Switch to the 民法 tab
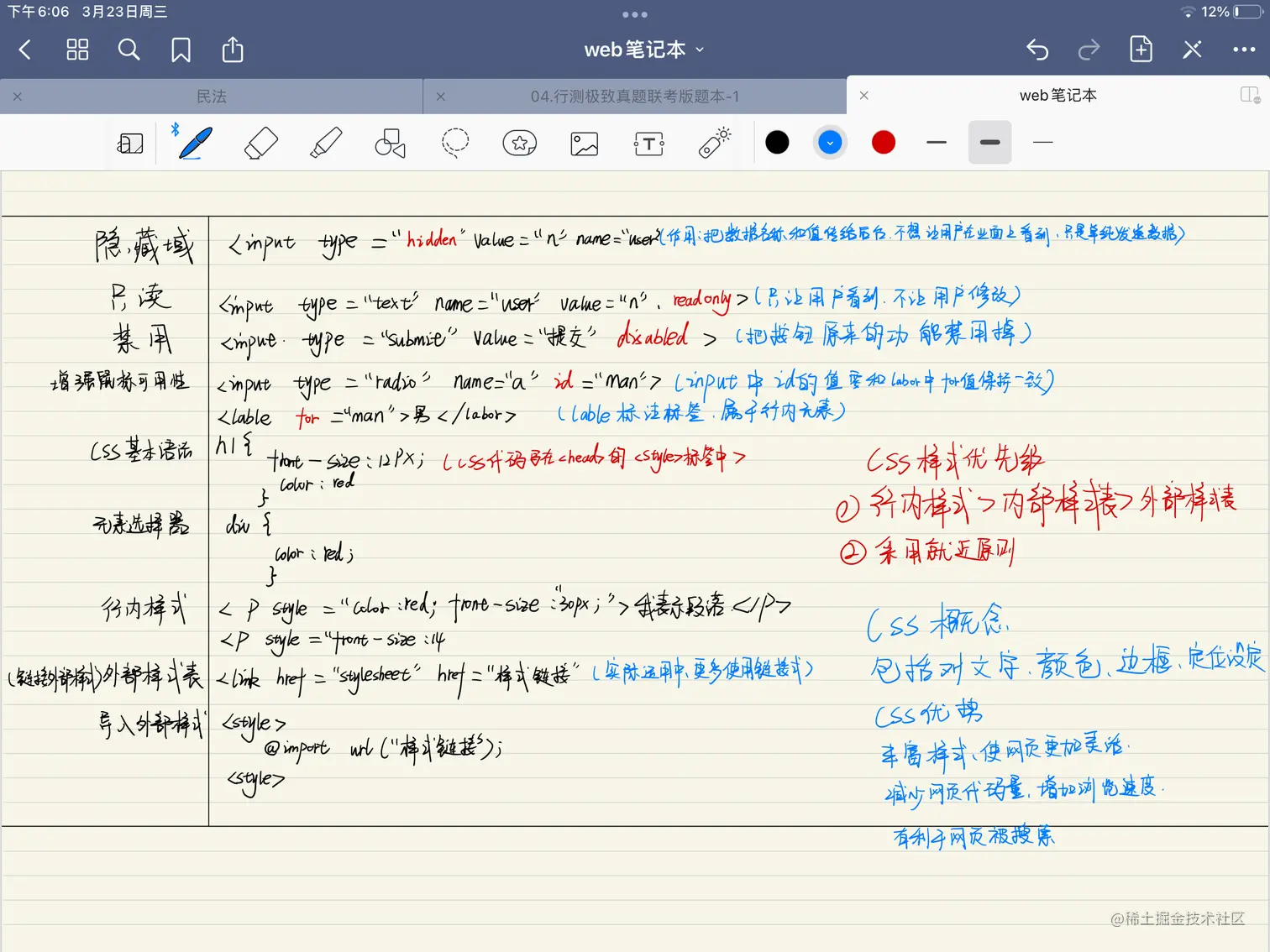1270x952 pixels. [x=212, y=97]
